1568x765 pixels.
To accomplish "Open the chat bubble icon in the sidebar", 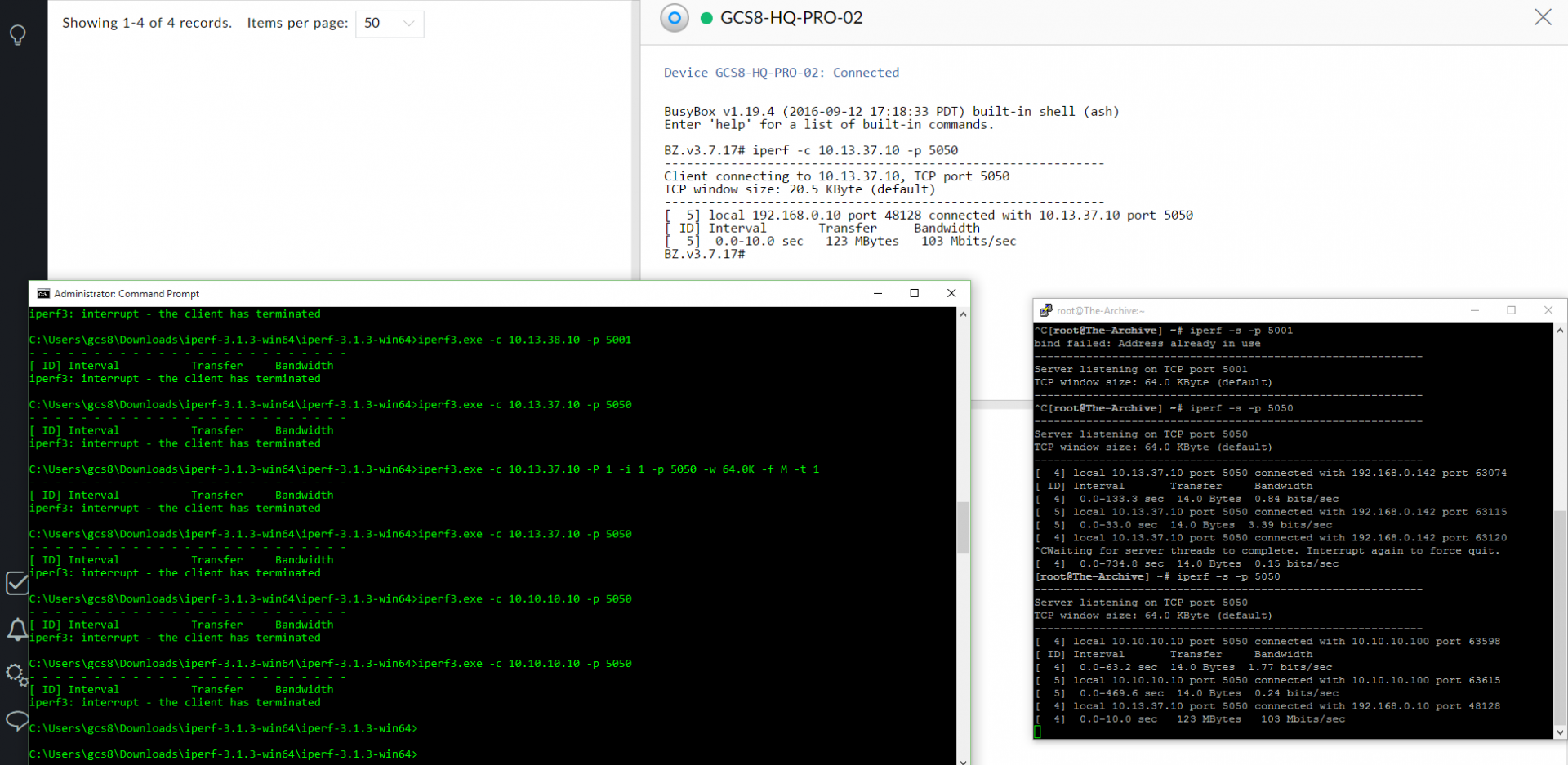I will (17, 720).
